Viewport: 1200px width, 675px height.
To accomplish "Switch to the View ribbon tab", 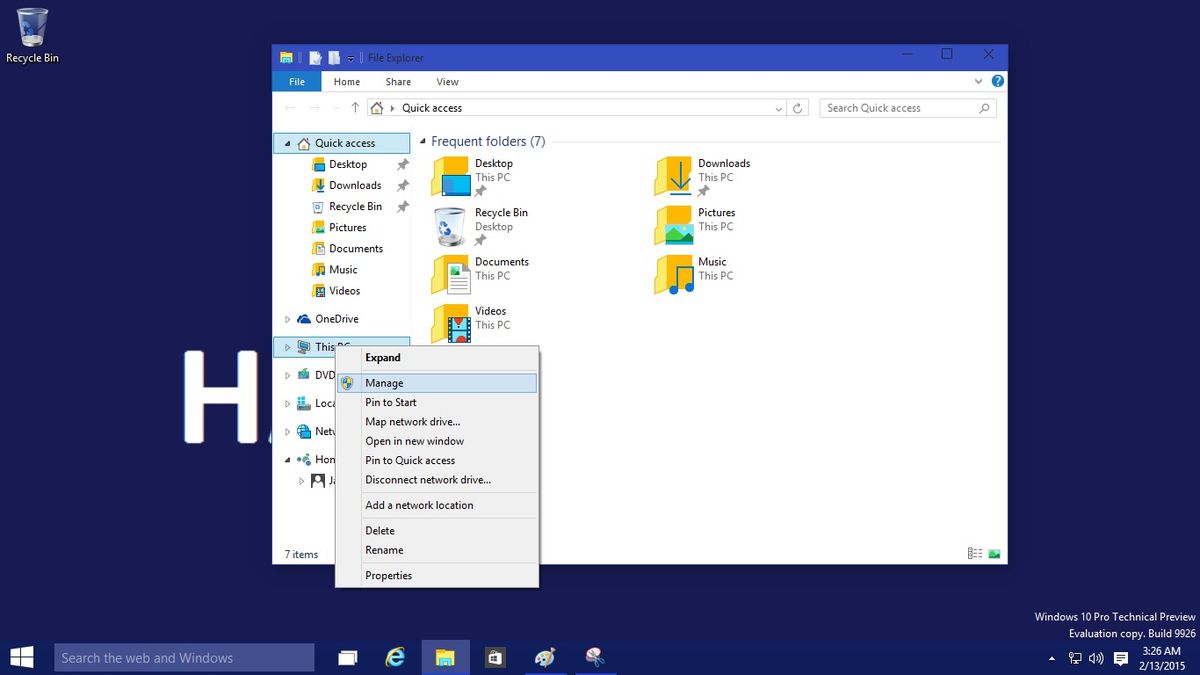I will (x=447, y=81).
